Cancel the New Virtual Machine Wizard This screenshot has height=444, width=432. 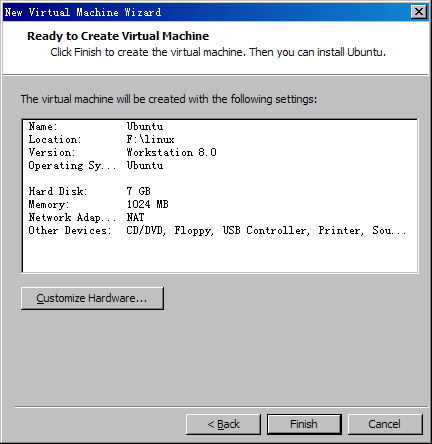385,424
